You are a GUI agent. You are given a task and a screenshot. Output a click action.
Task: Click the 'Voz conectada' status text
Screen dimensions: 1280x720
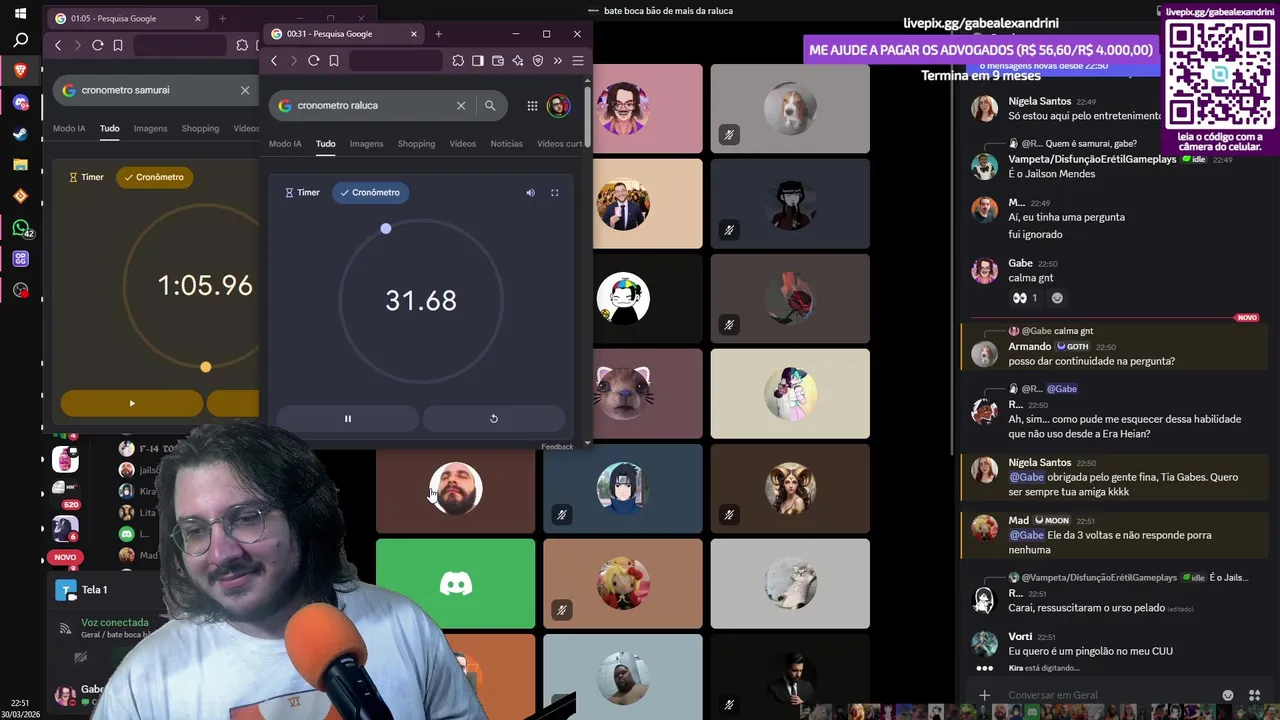(x=117, y=622)
